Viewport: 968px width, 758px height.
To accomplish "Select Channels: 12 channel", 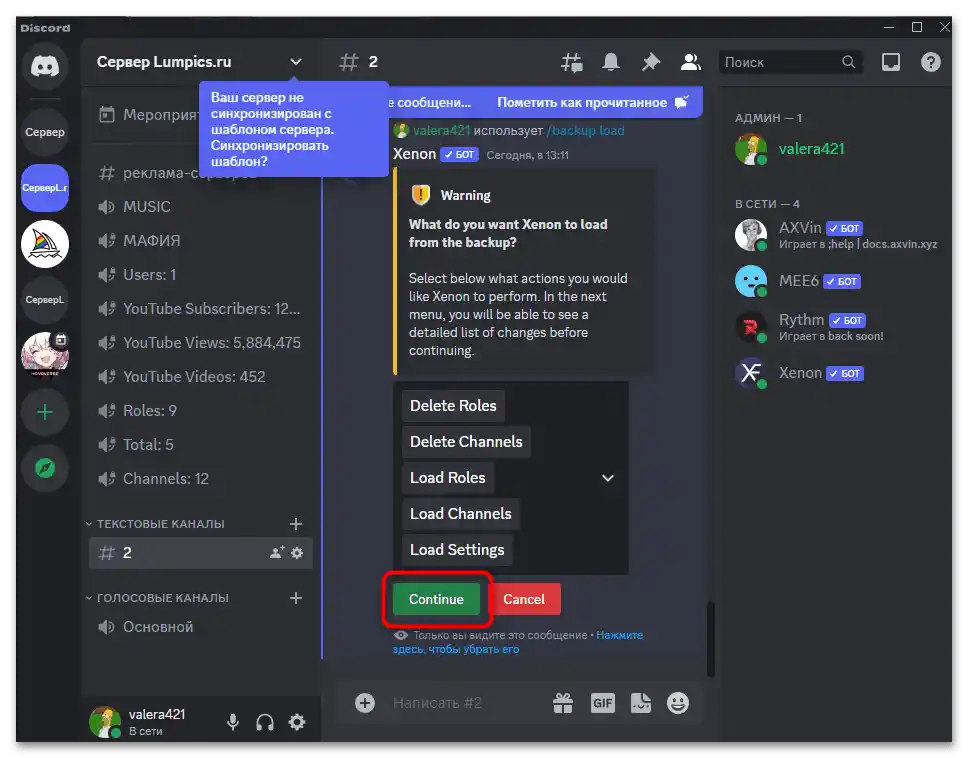I will [201, 478].
